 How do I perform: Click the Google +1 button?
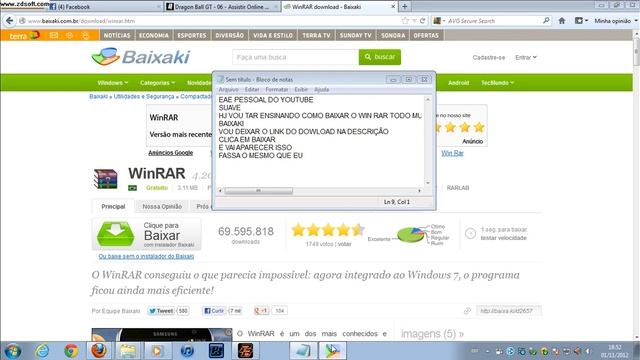click(261, 311)
